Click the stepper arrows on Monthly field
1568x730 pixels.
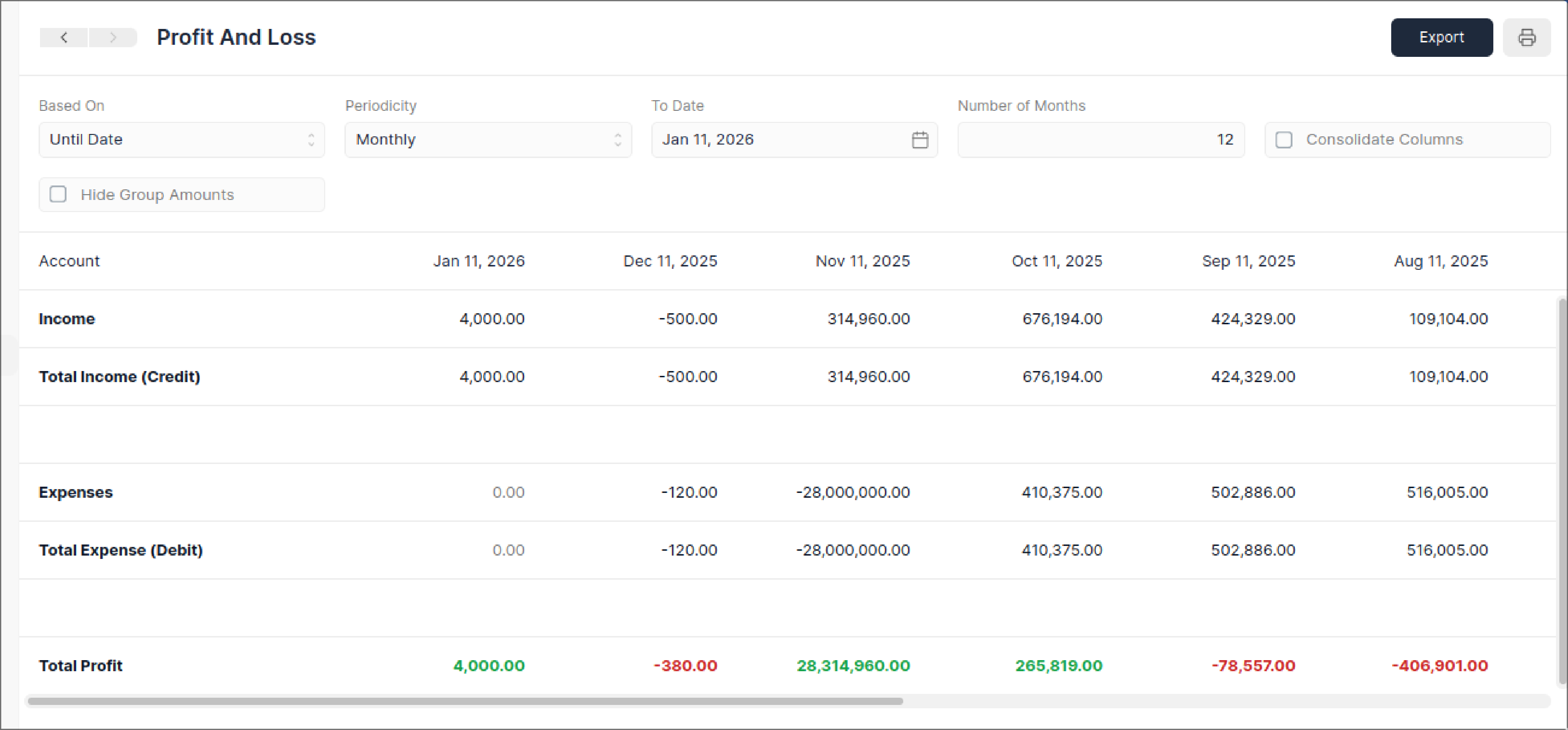coord(618,139)
